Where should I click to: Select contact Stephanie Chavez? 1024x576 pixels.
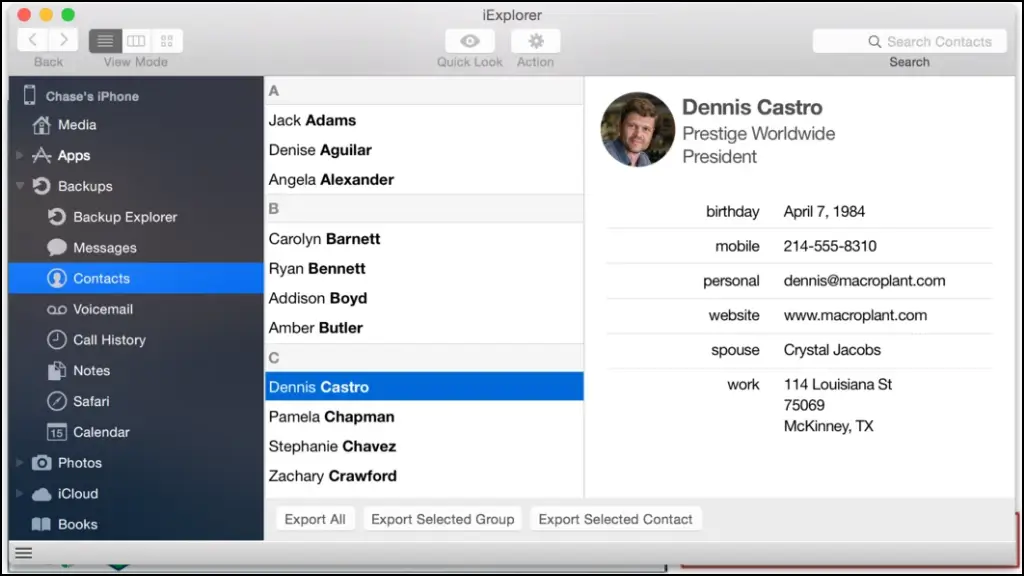[424, 446]
